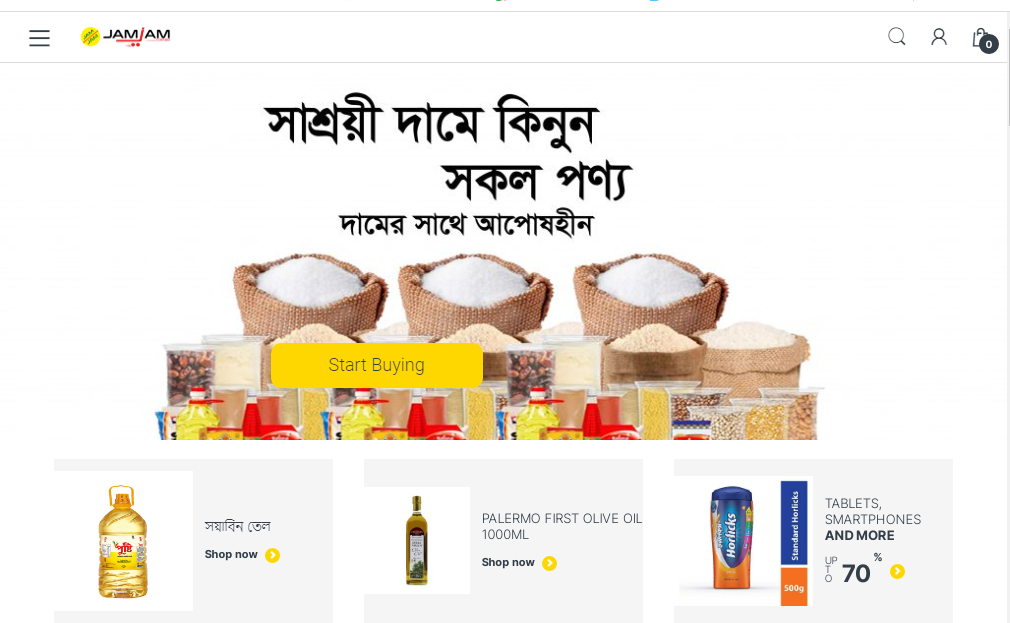The height and width of the screenshot is (623, 1010).
Task: Open the user account icon
Action: point(939,37)
